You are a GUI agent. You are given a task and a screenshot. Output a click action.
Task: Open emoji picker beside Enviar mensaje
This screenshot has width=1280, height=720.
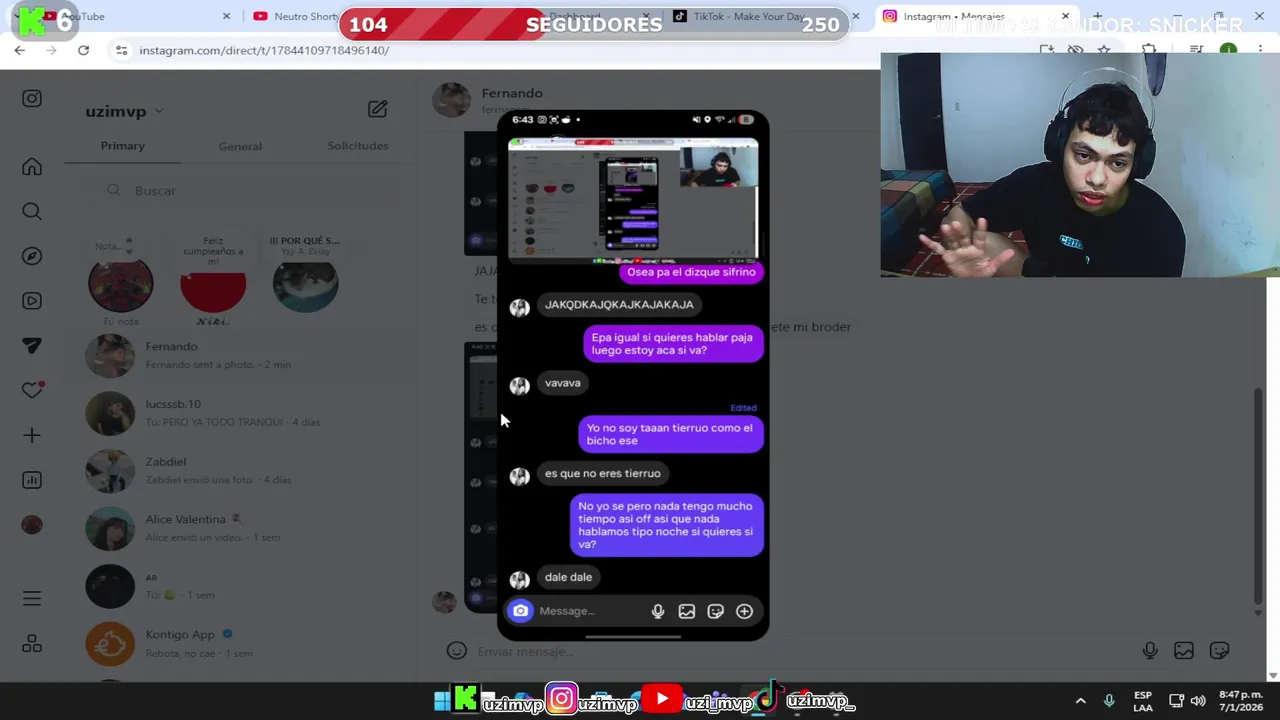coord(457,651)
